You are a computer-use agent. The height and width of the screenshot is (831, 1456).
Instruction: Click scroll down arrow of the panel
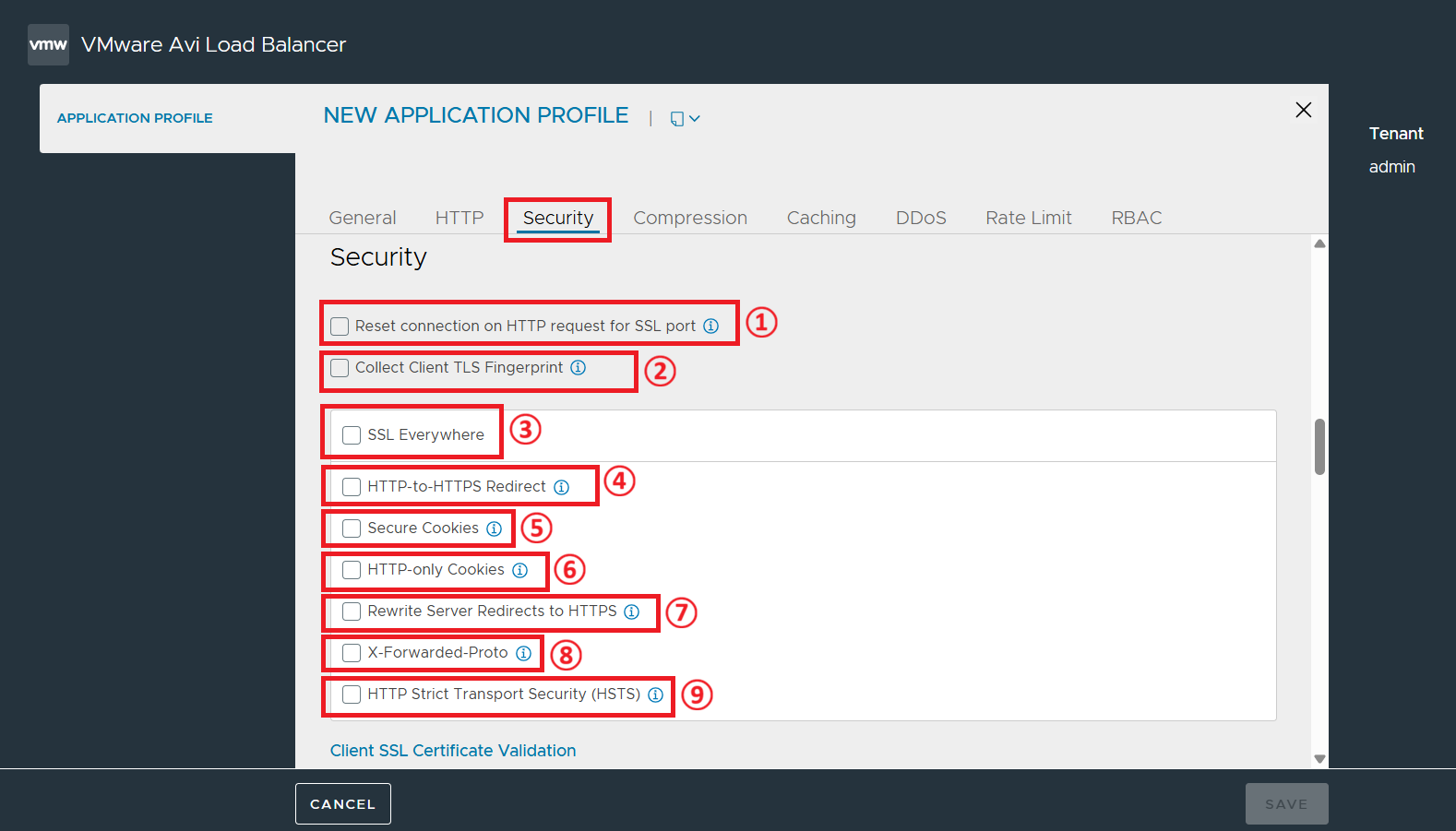click(x=1319, y=758)
